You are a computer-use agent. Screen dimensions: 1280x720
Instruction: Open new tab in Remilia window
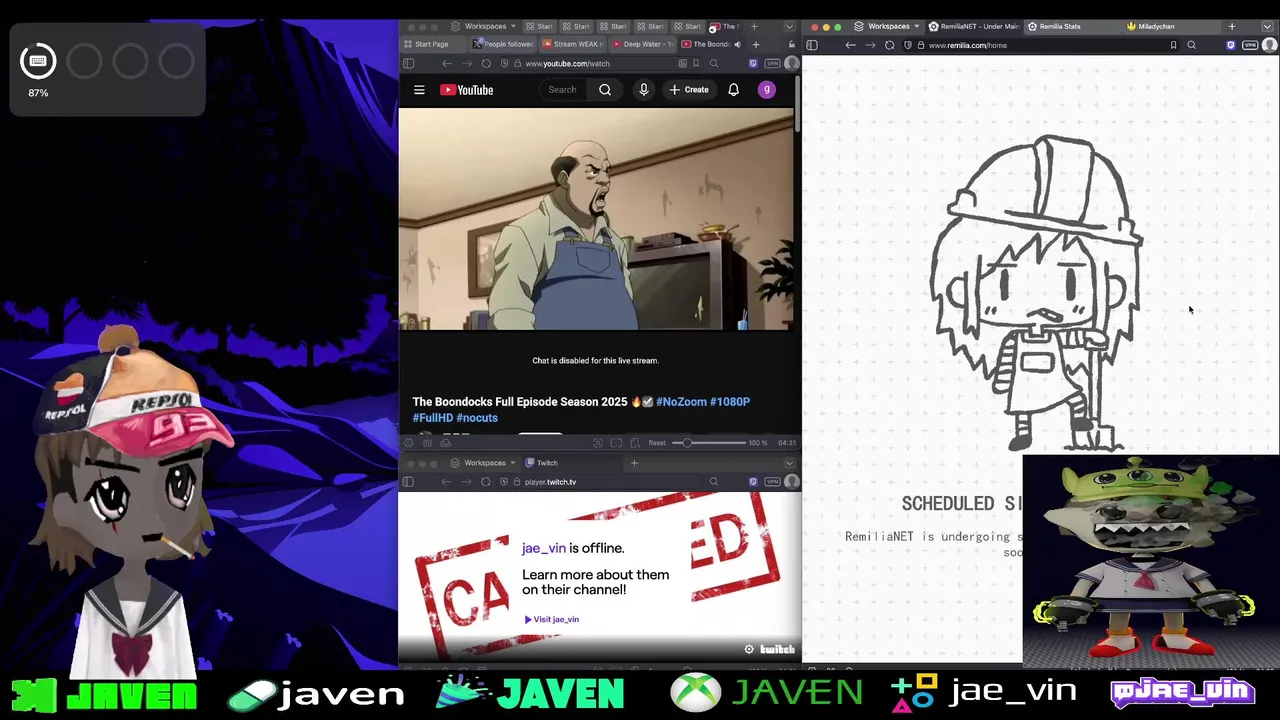[1232, 26]
